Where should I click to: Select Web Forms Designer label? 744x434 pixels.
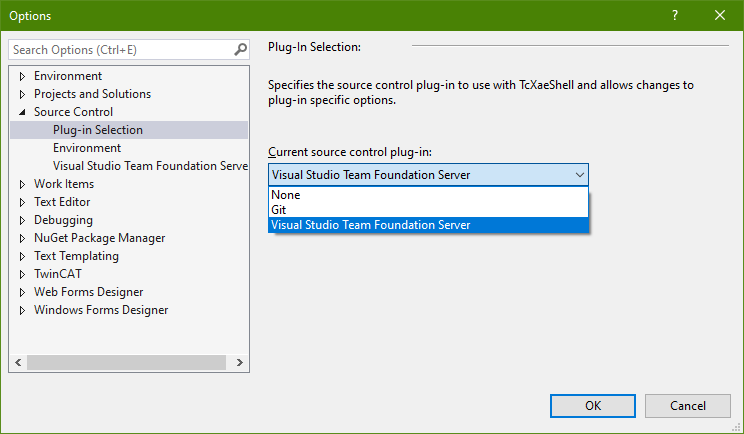[89, 292]
